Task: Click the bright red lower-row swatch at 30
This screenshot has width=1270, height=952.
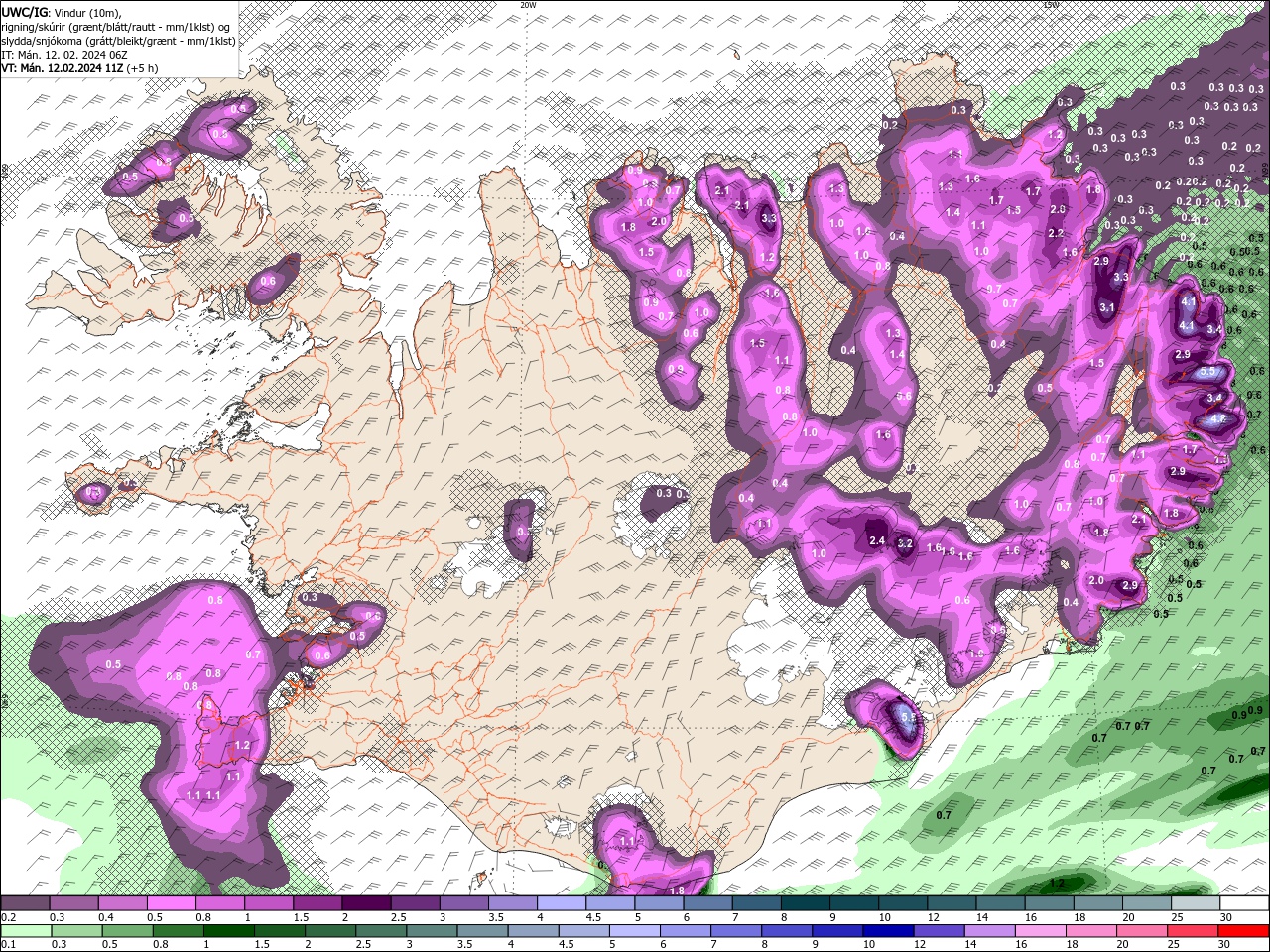Action: (x=1244, y=931)
